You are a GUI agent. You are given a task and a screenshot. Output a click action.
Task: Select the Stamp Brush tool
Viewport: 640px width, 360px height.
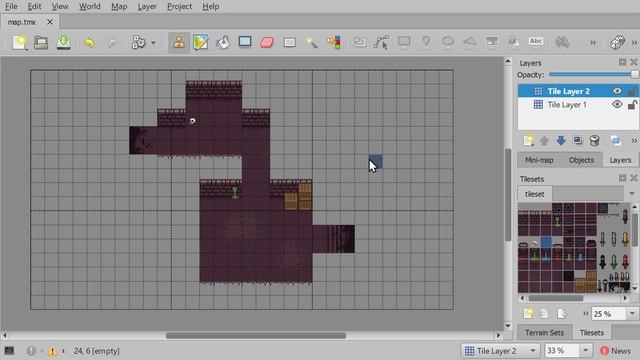coord(179,42)
